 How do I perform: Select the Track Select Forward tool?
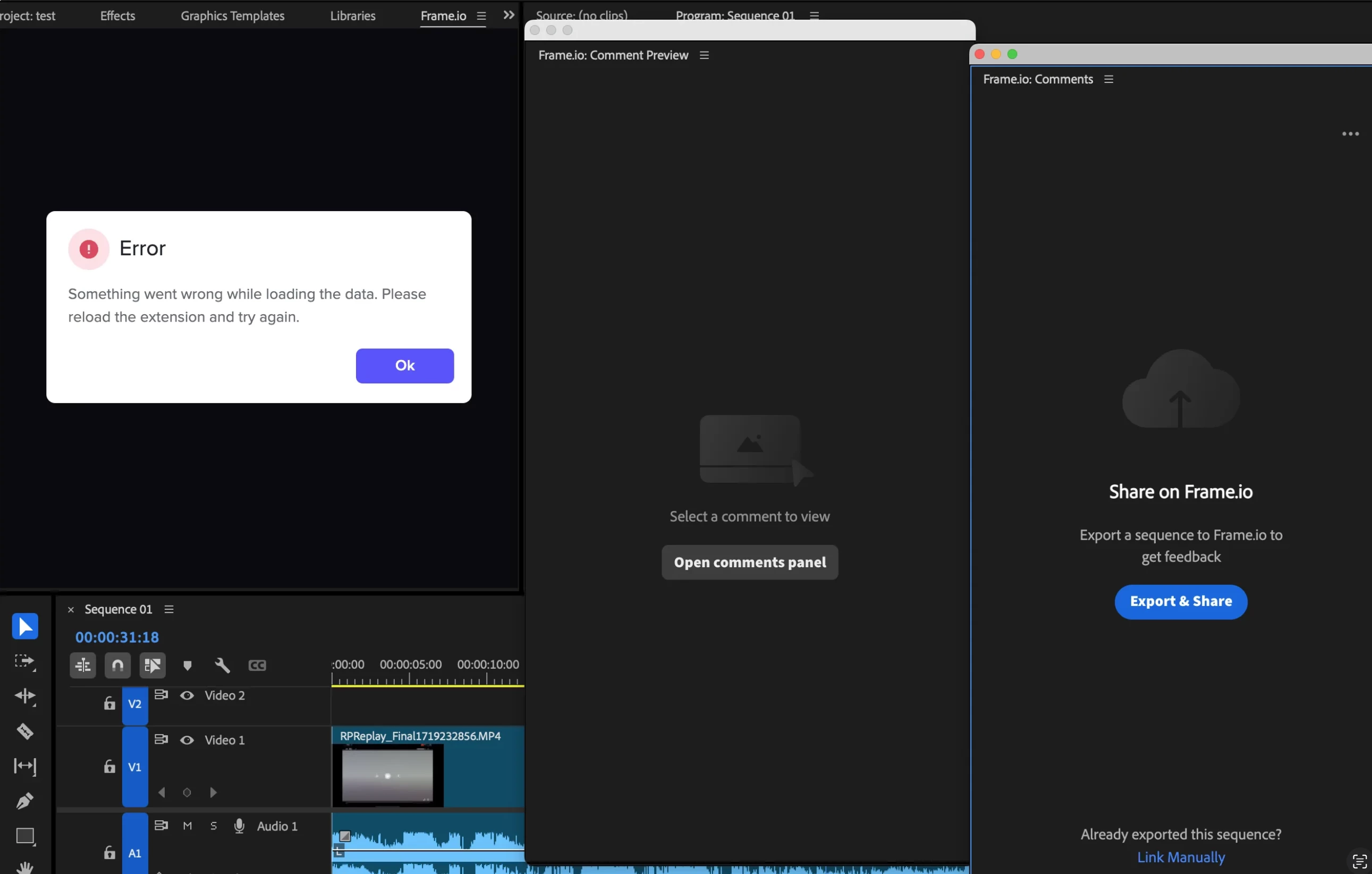[24, 661]
